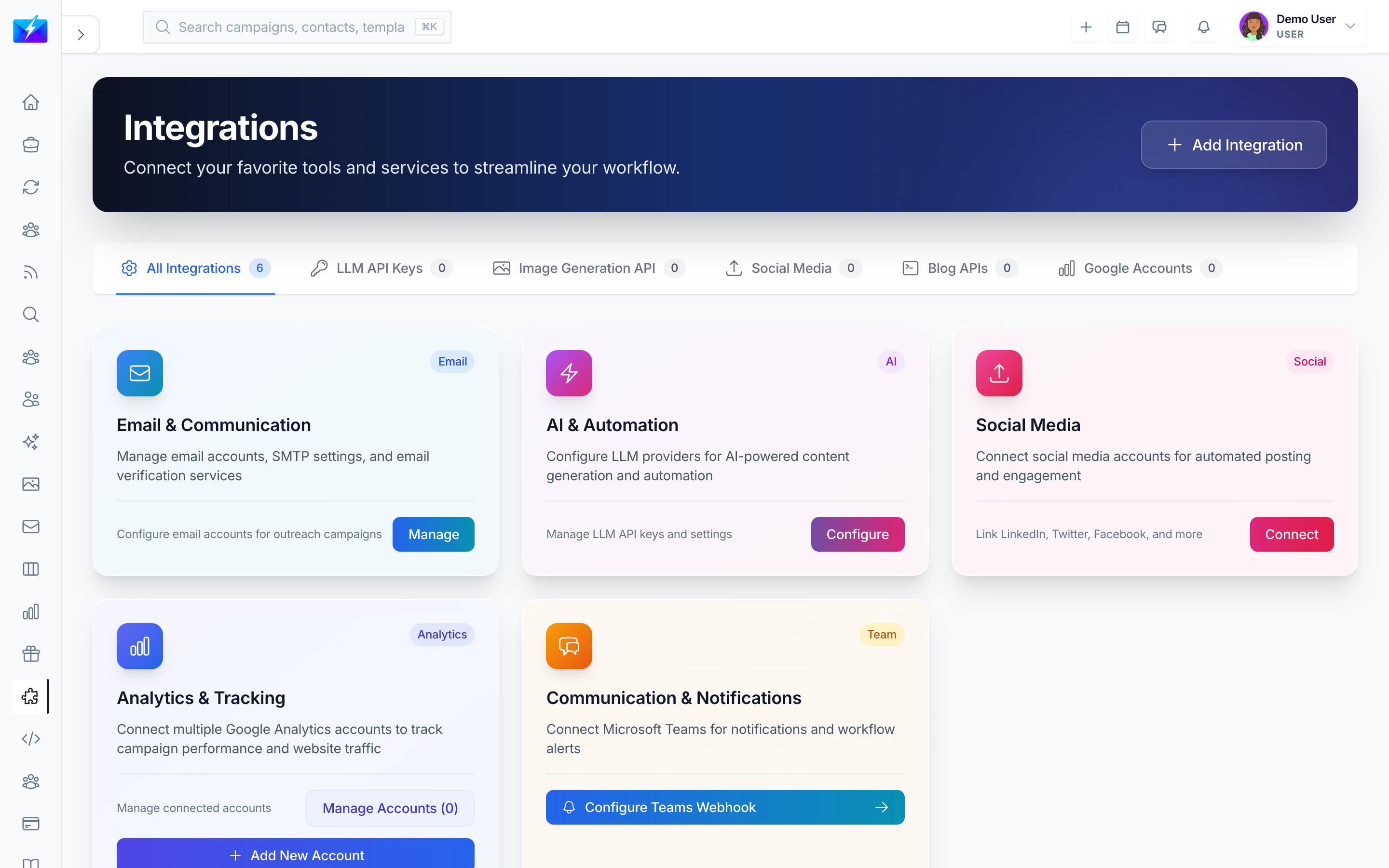Screen dimensions: 1389x868
Task: Open the gift box icon in sidebar
Action: pos(30,654)
